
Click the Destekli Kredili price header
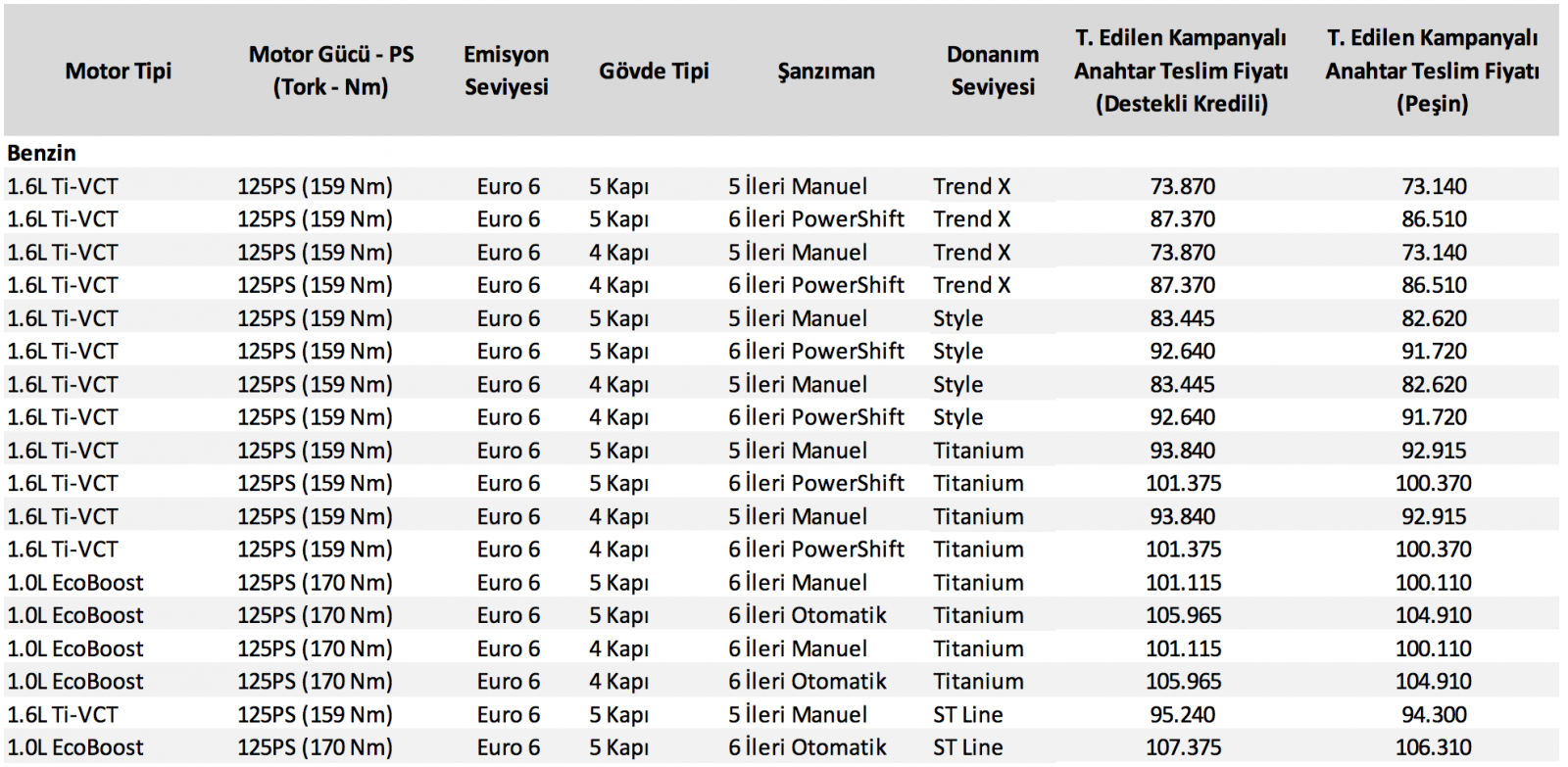tap(1182, 71)
